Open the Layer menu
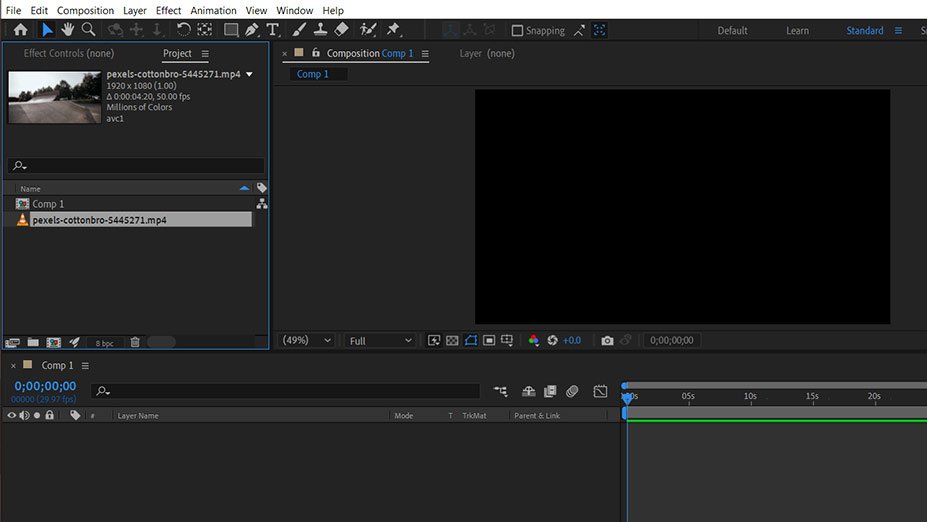This screenshot has height=522, width=927. coord(135,10)
